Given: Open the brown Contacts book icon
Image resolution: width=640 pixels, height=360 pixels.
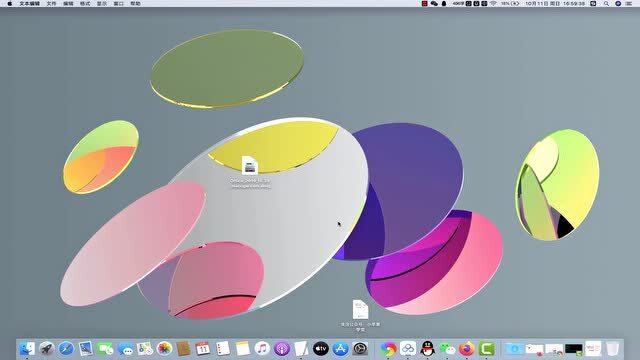Looking at the screenshot, I should [x=184, y=349].
